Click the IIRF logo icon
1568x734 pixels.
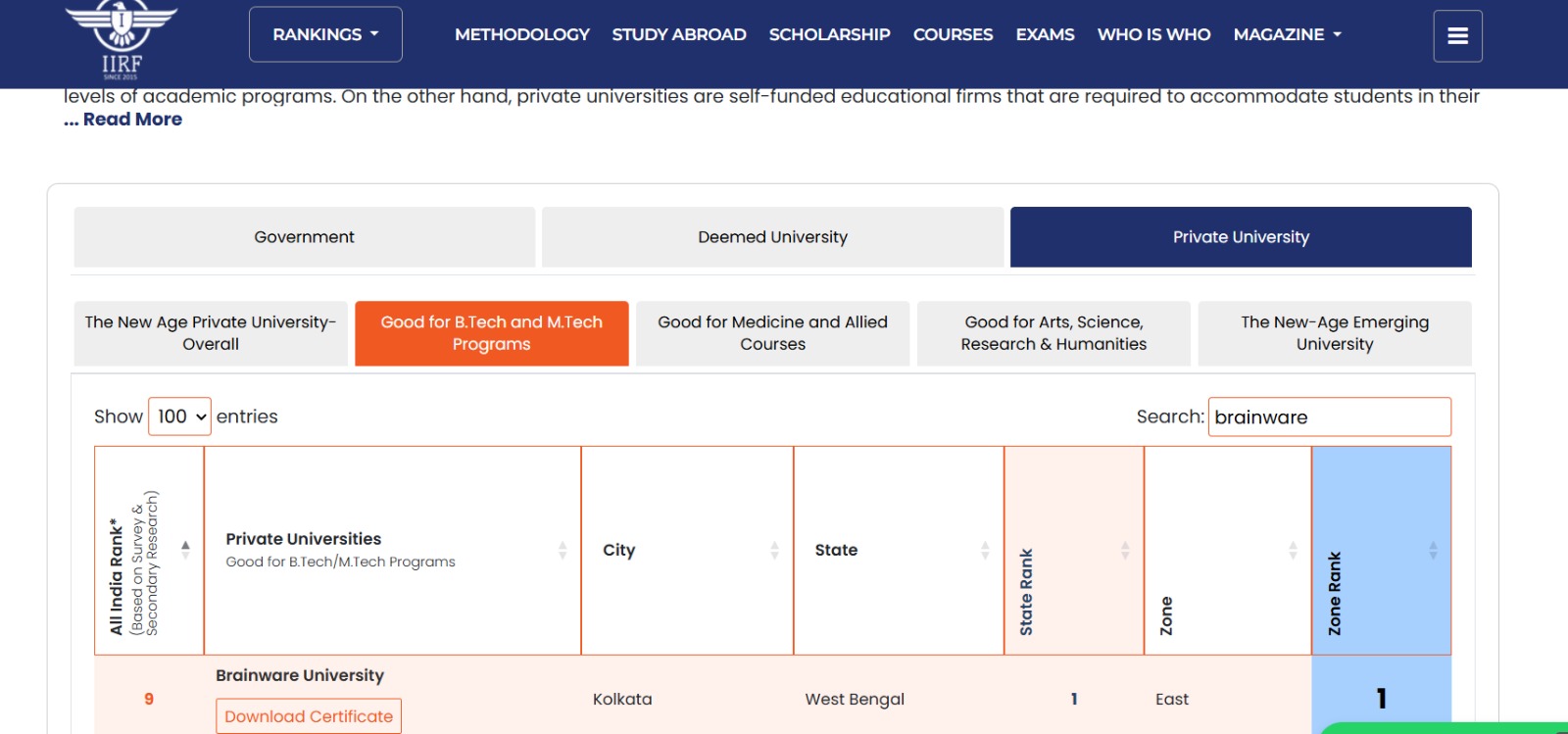pyautogui.click(x=121, y=39)
